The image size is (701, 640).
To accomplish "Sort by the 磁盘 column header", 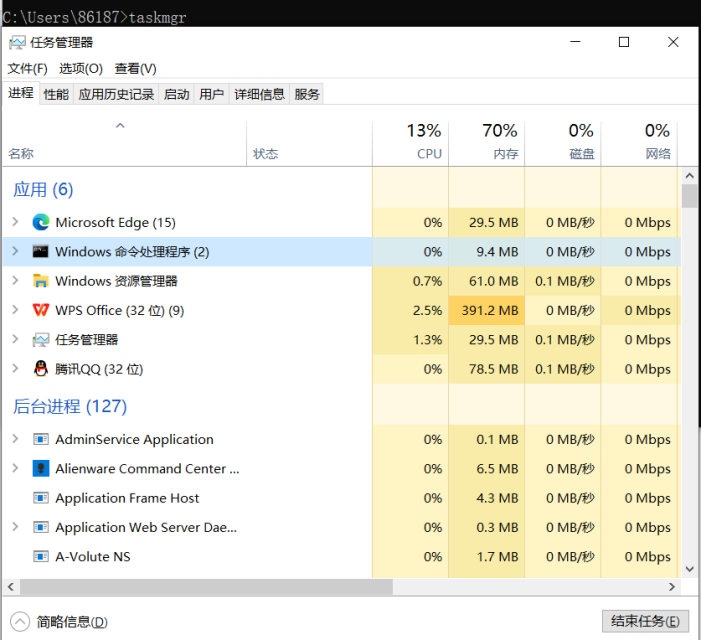I will pyautogui.click(x=563, y=143).
